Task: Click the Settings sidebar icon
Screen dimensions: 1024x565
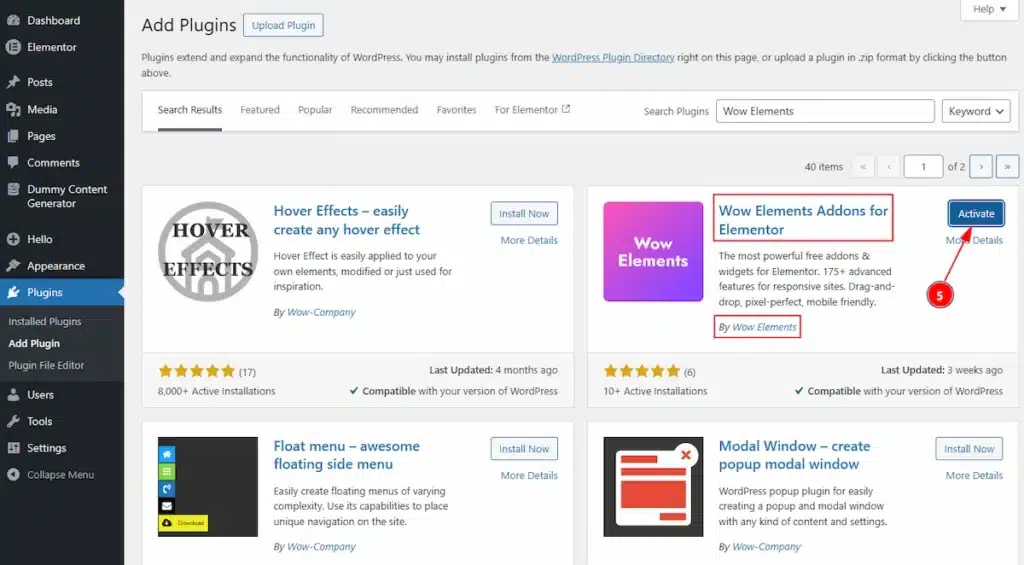Action: point(13,448)
